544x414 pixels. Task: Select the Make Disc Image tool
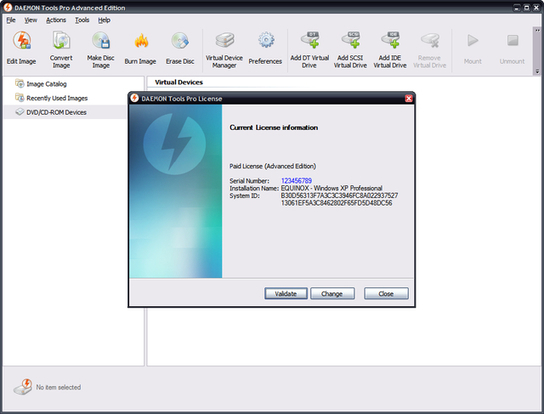(101, 49)
